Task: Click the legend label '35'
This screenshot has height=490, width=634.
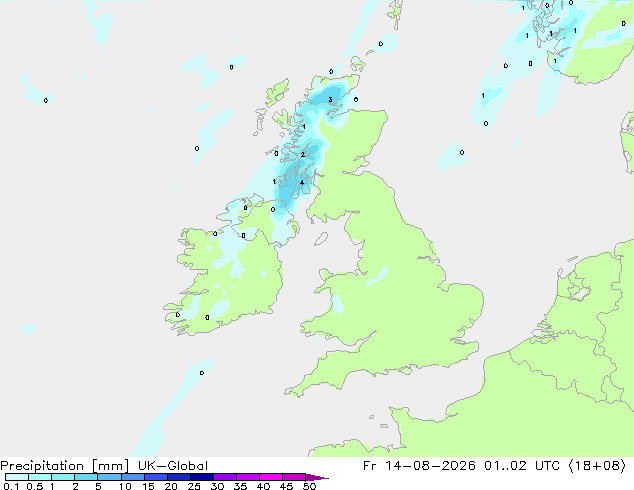Action: (240, 486)
